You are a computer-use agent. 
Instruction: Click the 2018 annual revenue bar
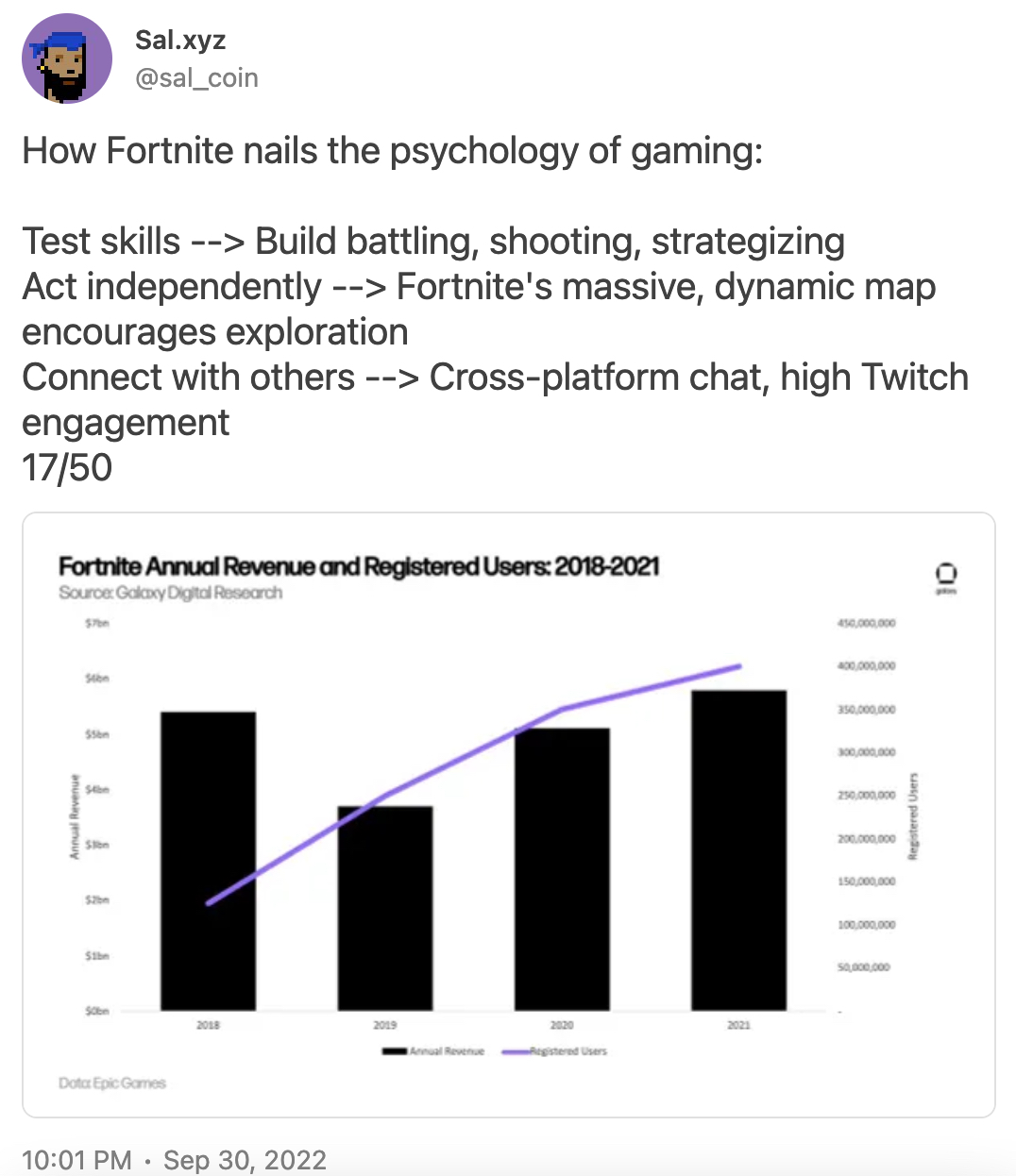click(208, 861)
